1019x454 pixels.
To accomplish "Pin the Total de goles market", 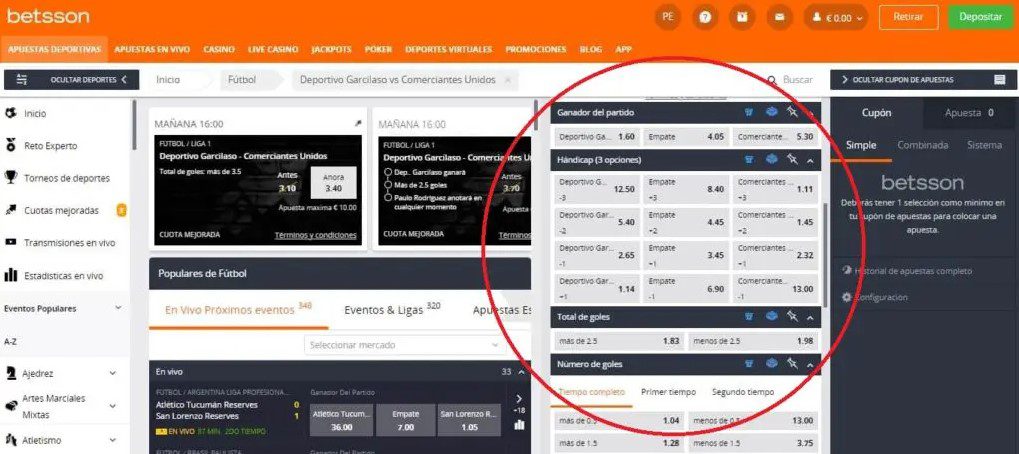I will pyautogui.click(x=792, y=316).
